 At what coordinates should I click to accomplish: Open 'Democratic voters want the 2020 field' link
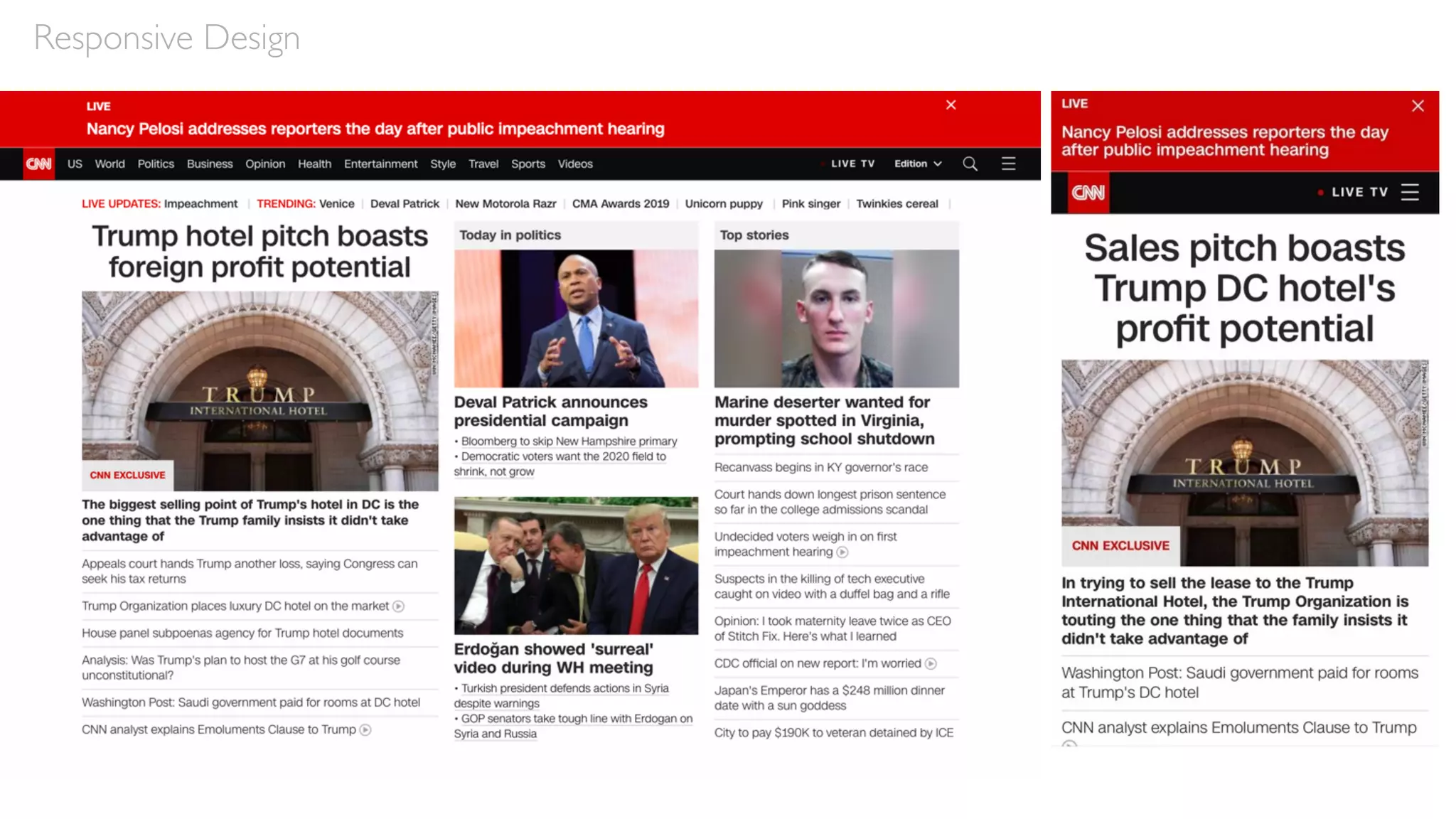(x=560, y=464)
